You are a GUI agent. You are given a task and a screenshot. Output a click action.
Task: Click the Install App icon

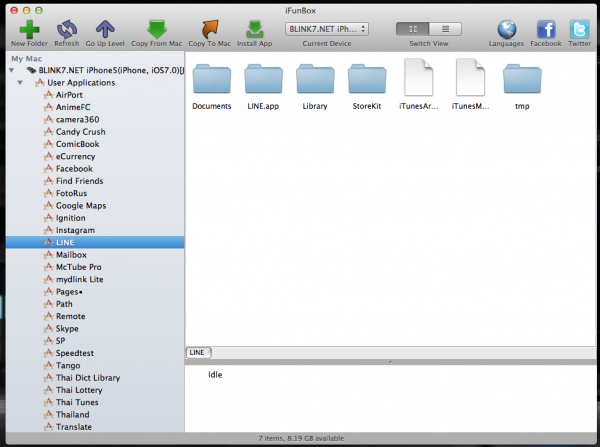point(254,29)
